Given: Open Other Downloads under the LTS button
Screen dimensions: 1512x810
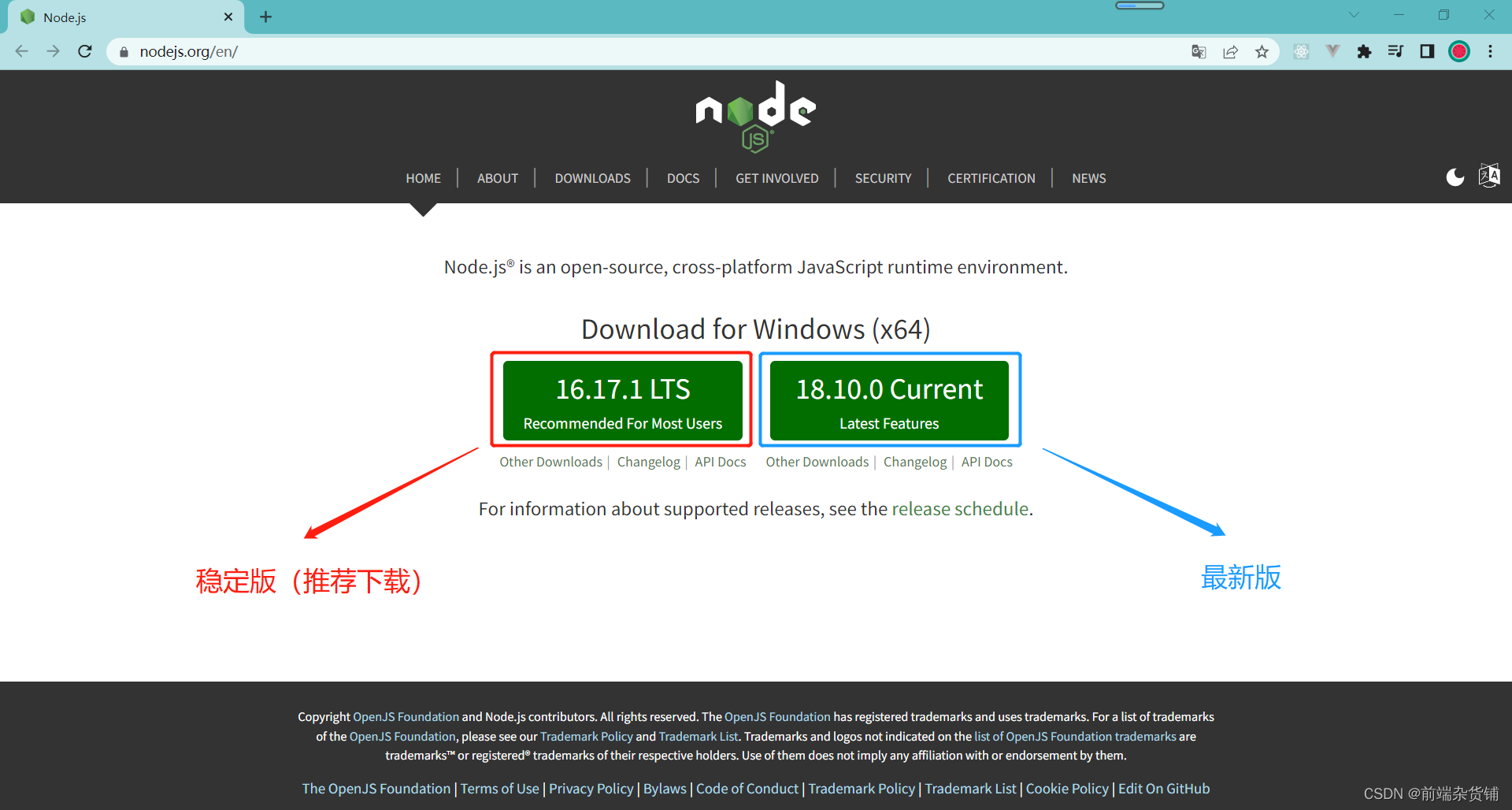Looking at the screenshot, I should (550, 463).
